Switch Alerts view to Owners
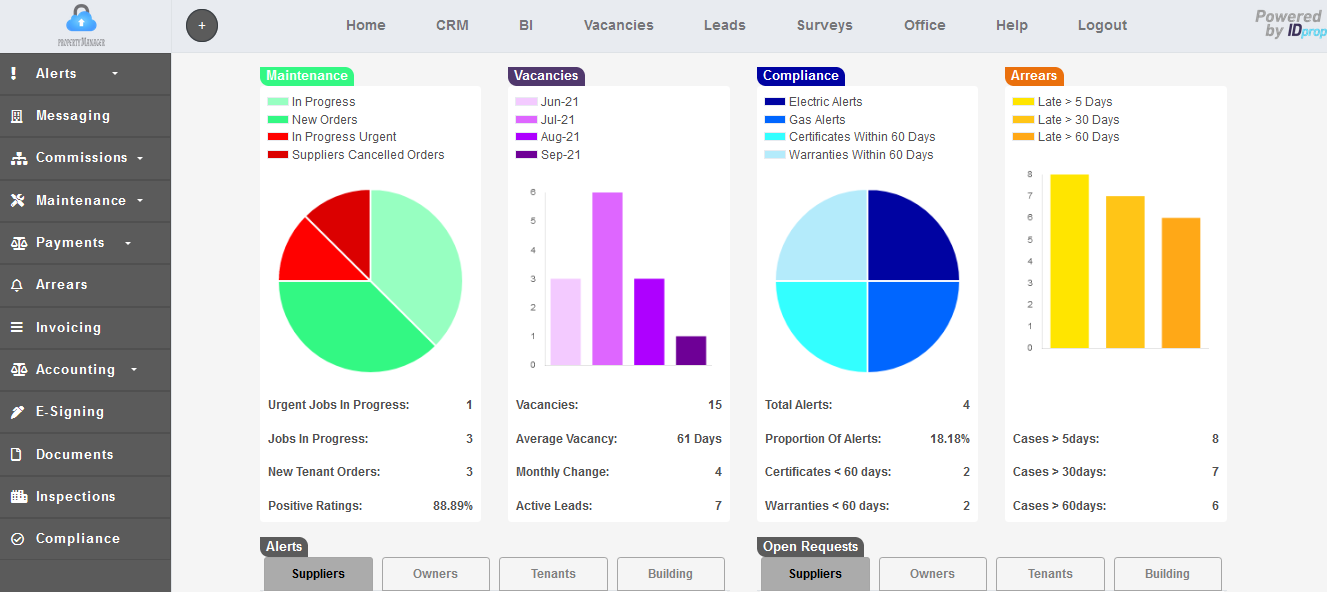The width and height of the screenshot is (1331, 592). pos(435,574)
